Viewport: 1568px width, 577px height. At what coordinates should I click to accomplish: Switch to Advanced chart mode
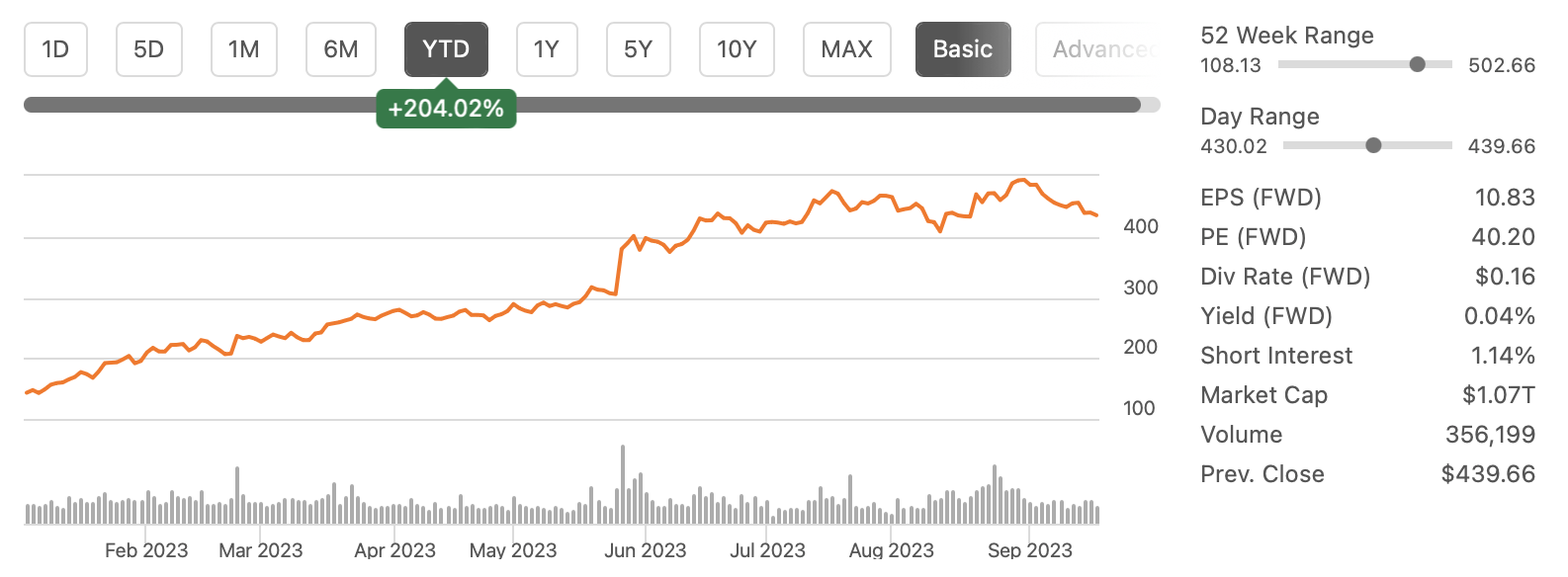1097,49
